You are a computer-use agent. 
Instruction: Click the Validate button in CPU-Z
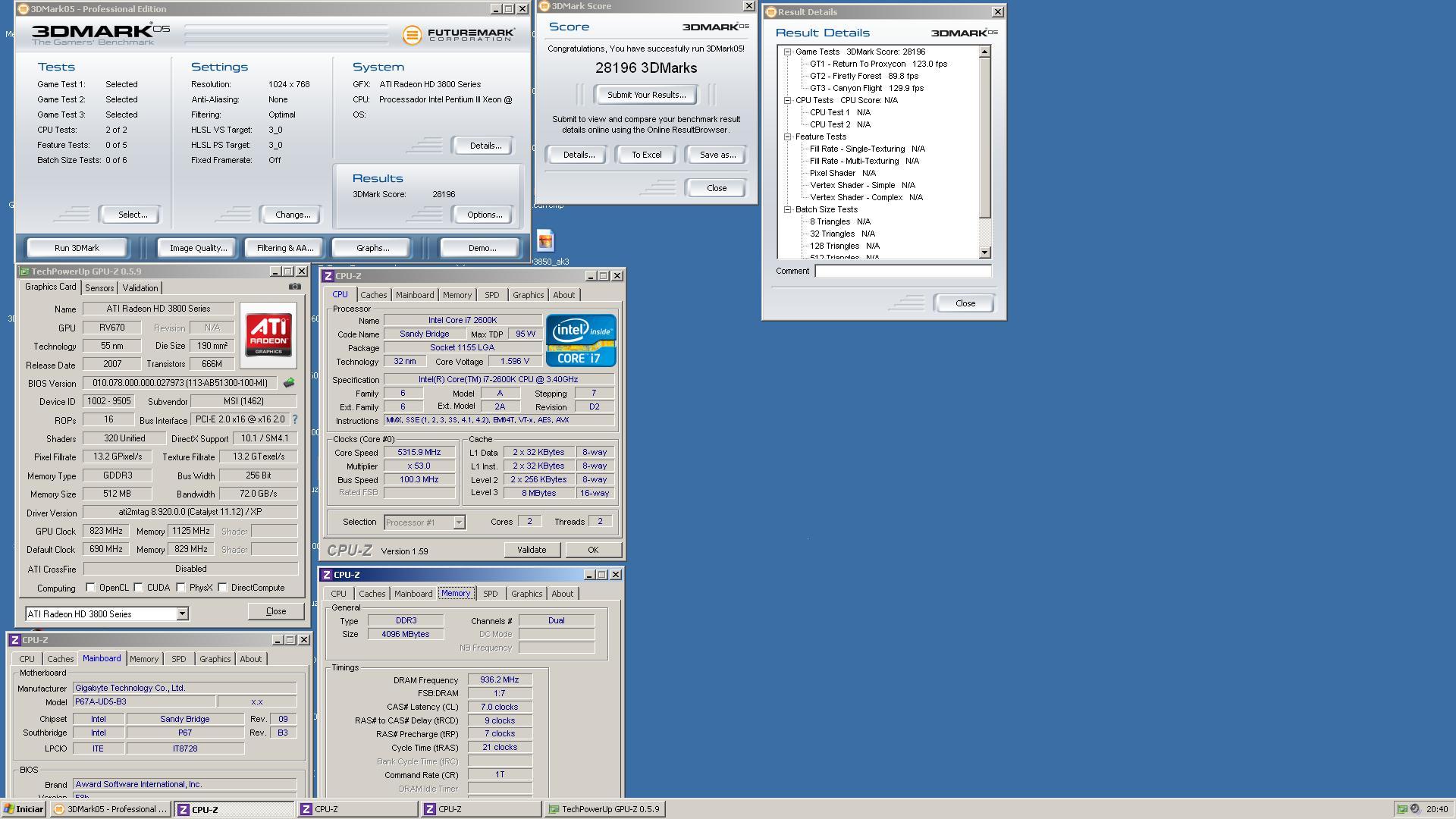click(532, 550)
